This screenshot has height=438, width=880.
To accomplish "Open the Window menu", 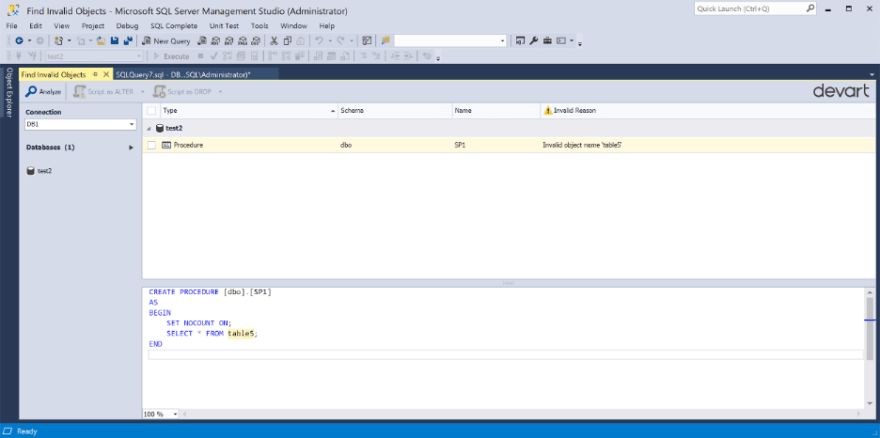I will click(x=294, y=26).
